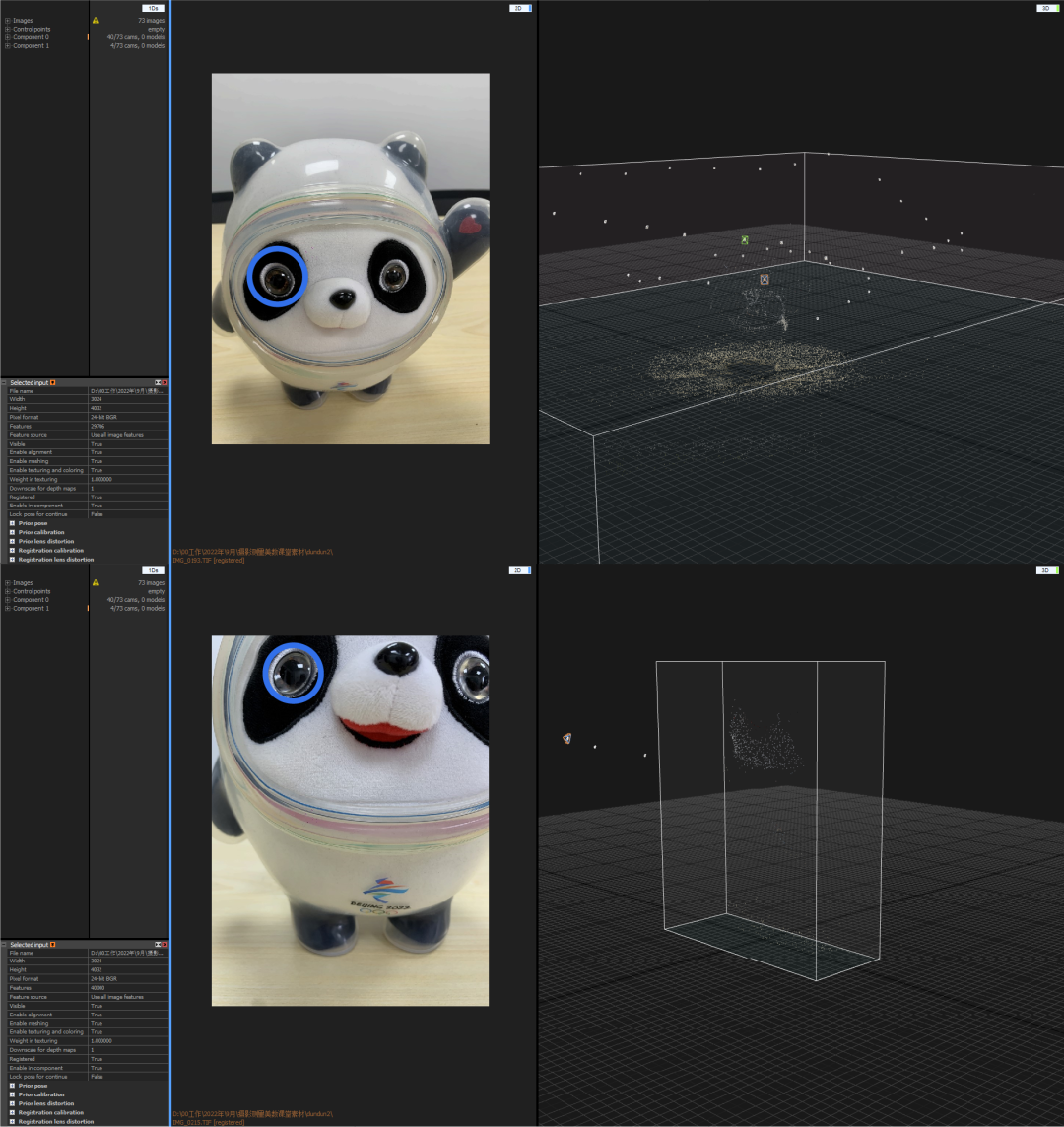Image resolution: width=1064 pixels, height=1127 pixels.
Task: Expand the Images tree node in IMG_0193 panel
Action: (x=7, y=20)
